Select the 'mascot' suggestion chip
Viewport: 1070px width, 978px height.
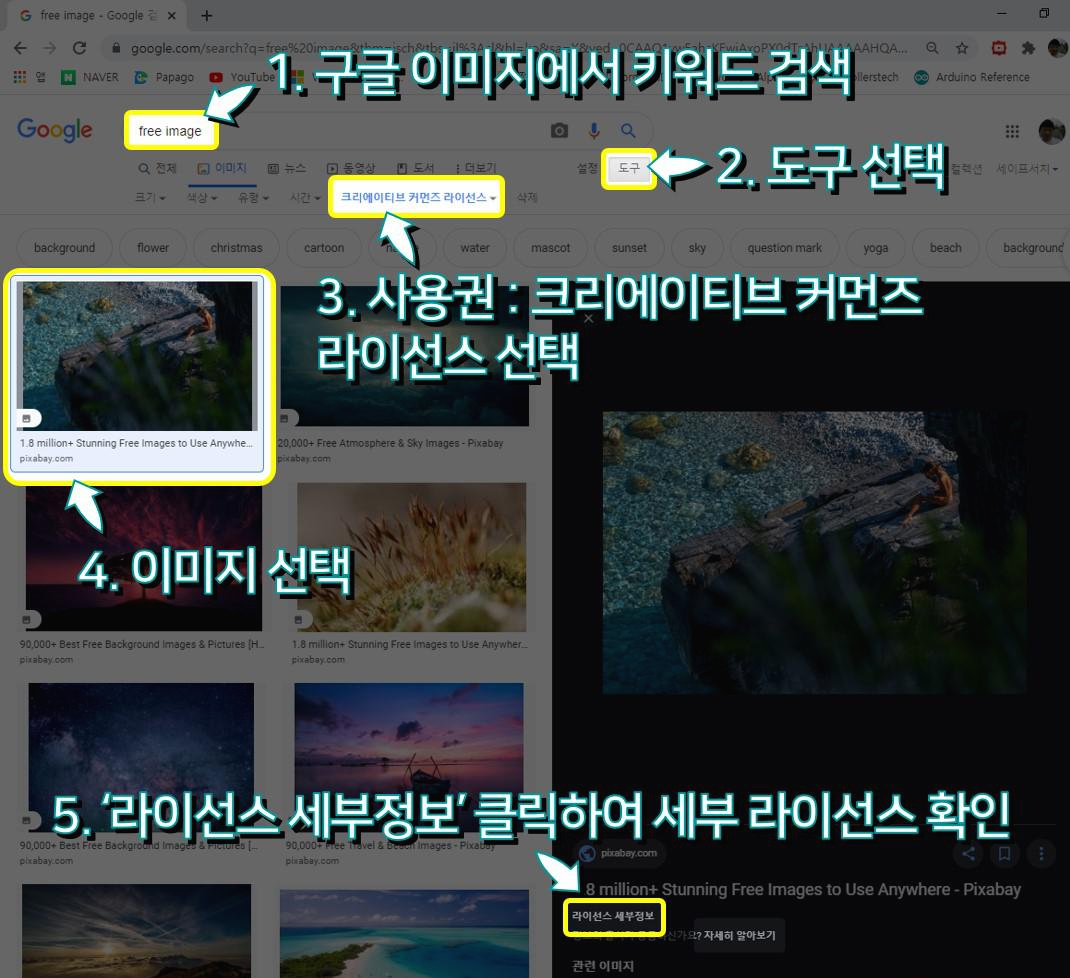[551, 248]
